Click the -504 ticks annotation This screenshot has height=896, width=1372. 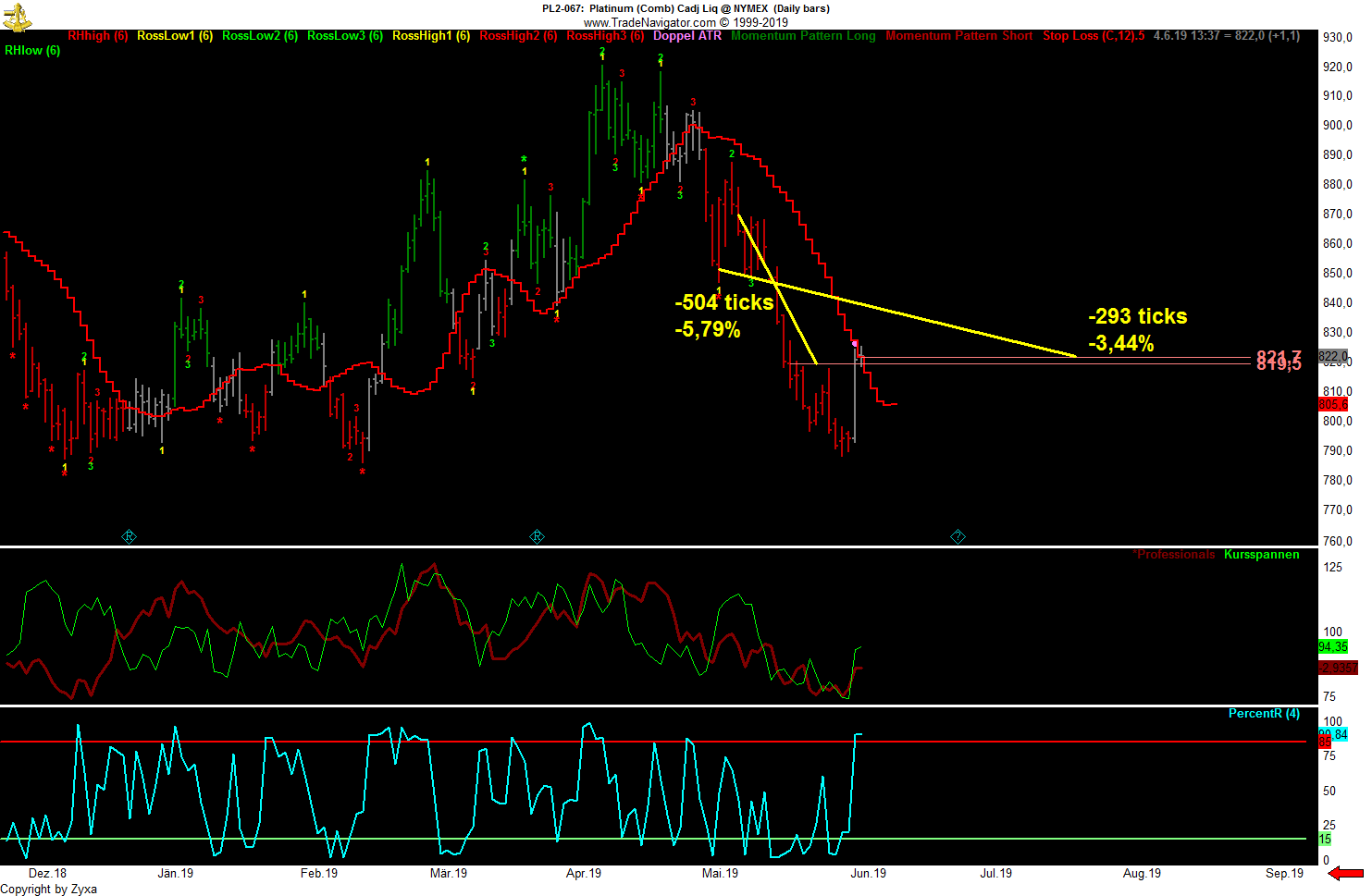[724, 302]
